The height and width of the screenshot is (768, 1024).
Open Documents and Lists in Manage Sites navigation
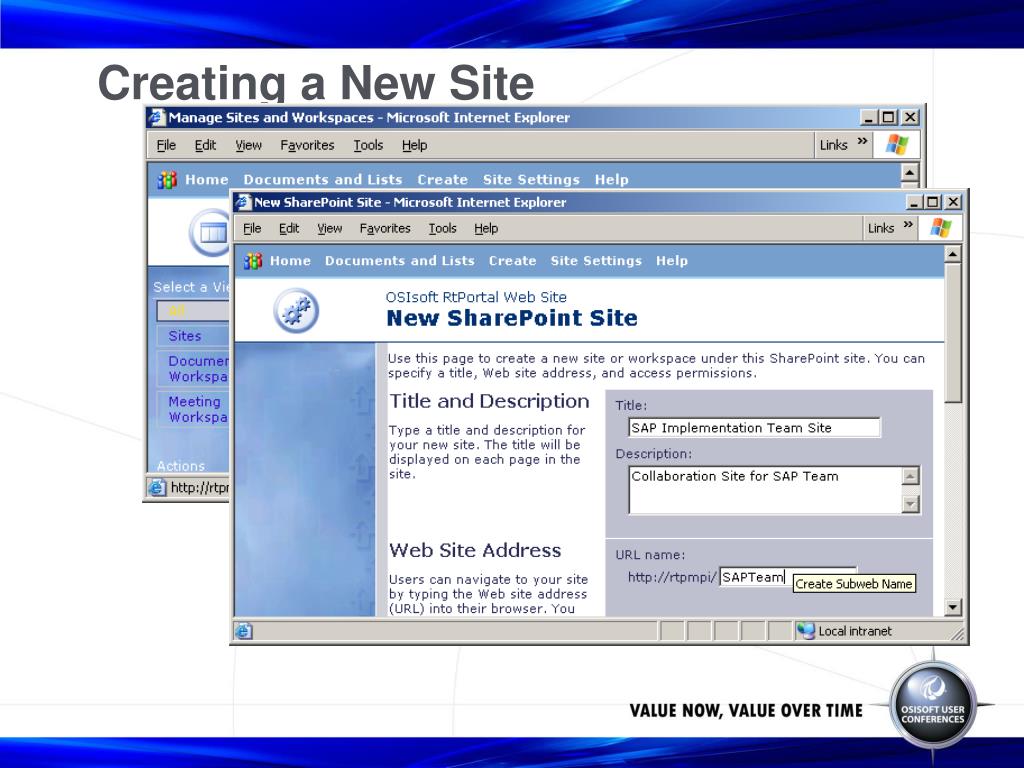[323, 180]
